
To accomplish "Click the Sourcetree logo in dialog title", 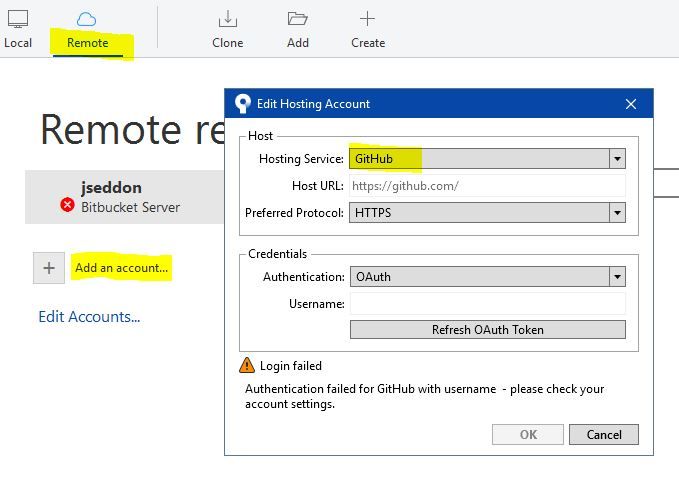I will (242, 104).
